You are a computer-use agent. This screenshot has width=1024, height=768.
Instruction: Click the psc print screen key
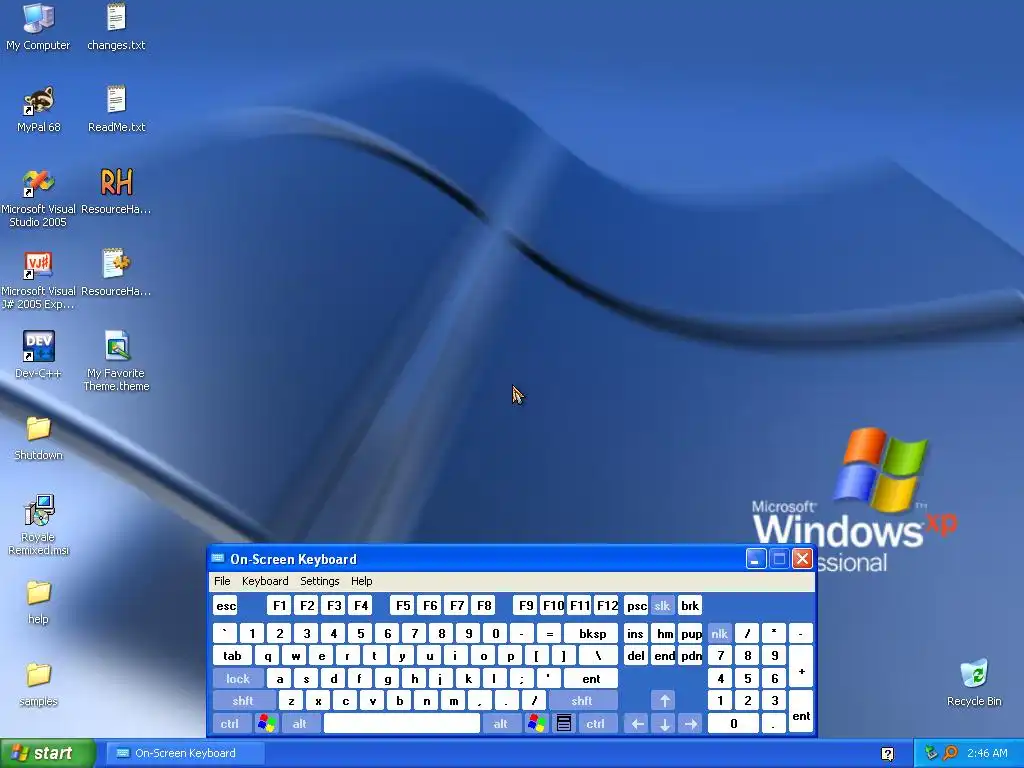[x=637, y=605]
